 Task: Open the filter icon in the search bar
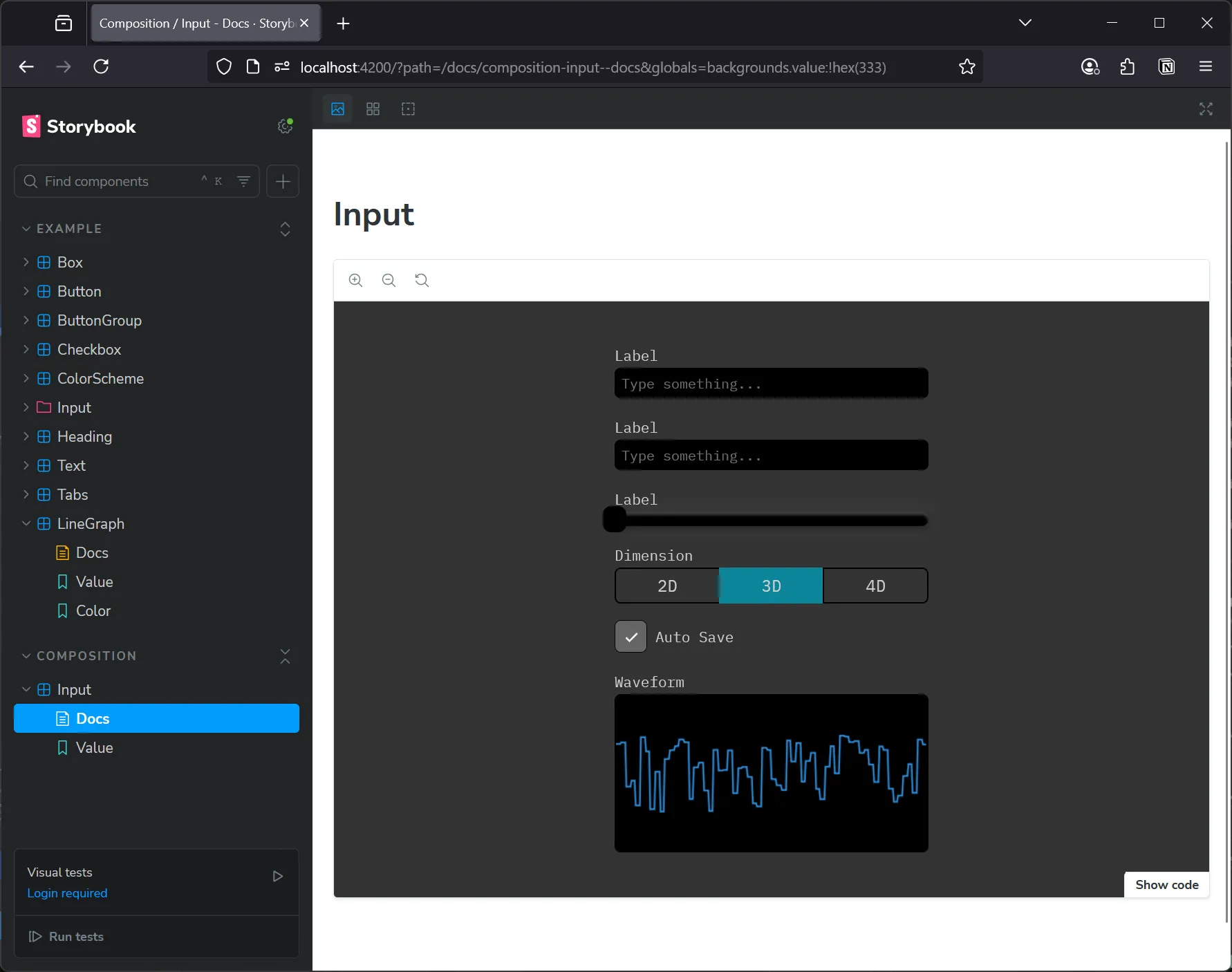point(243,181)
